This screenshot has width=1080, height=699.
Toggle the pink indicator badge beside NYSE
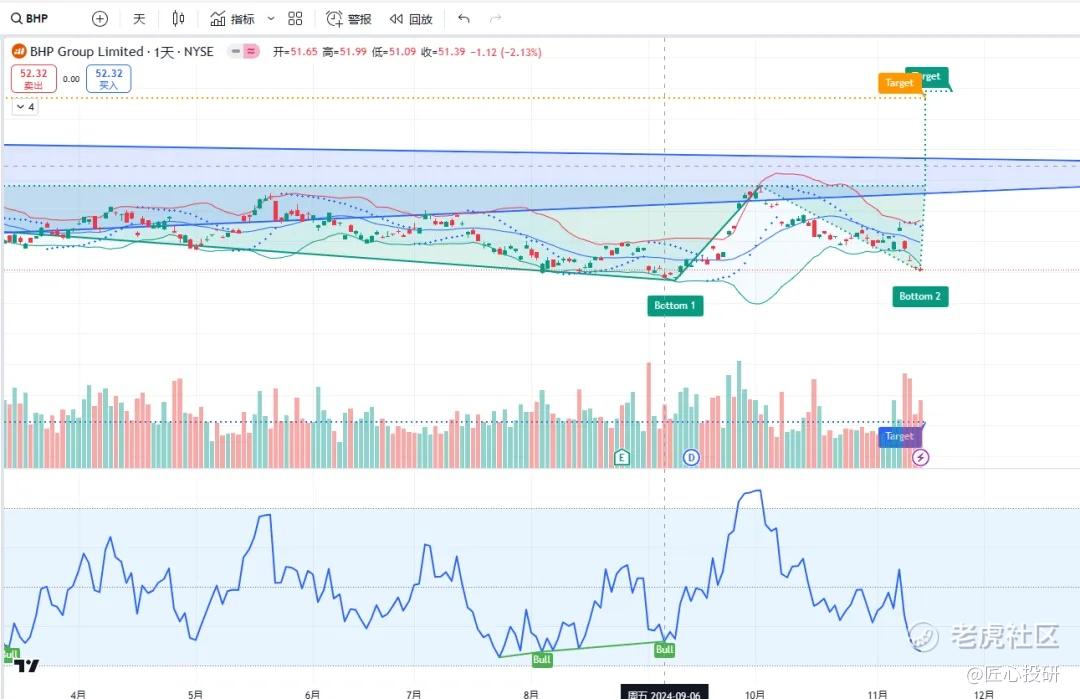(x=251, y=52)
